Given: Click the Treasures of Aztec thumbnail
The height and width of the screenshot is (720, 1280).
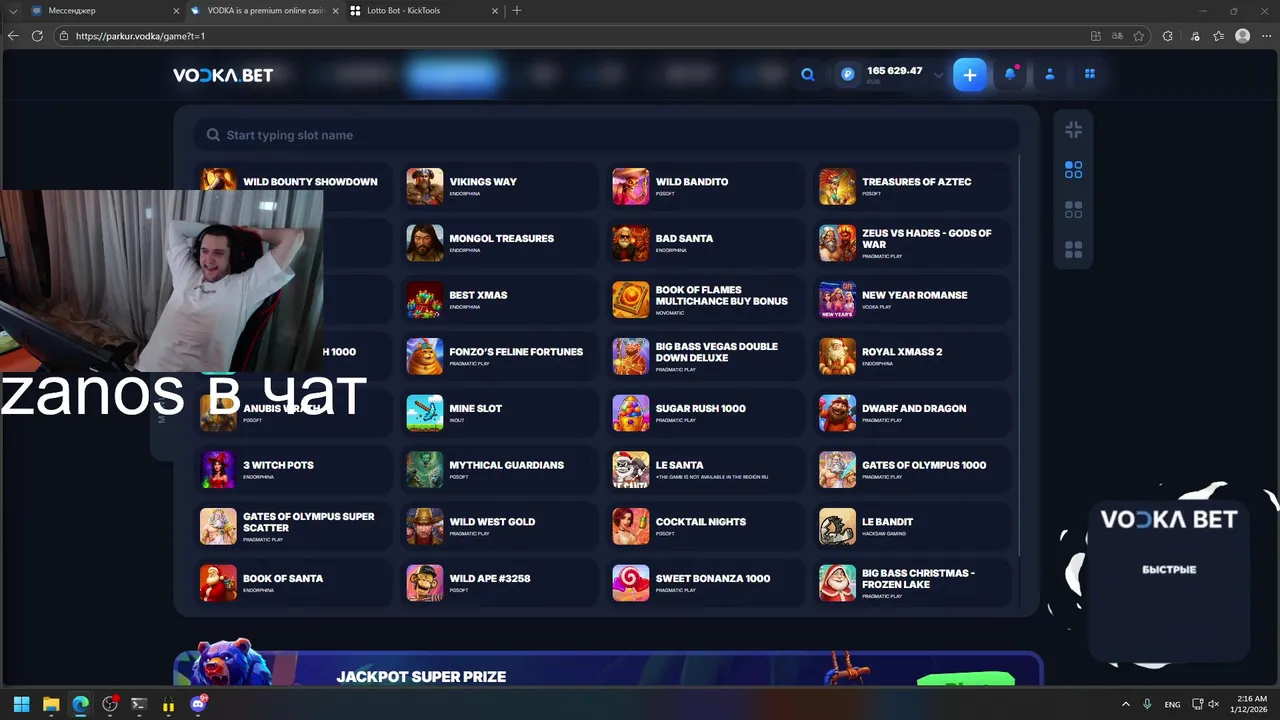Looking at the screenshot, I should [x=837, y=187].
